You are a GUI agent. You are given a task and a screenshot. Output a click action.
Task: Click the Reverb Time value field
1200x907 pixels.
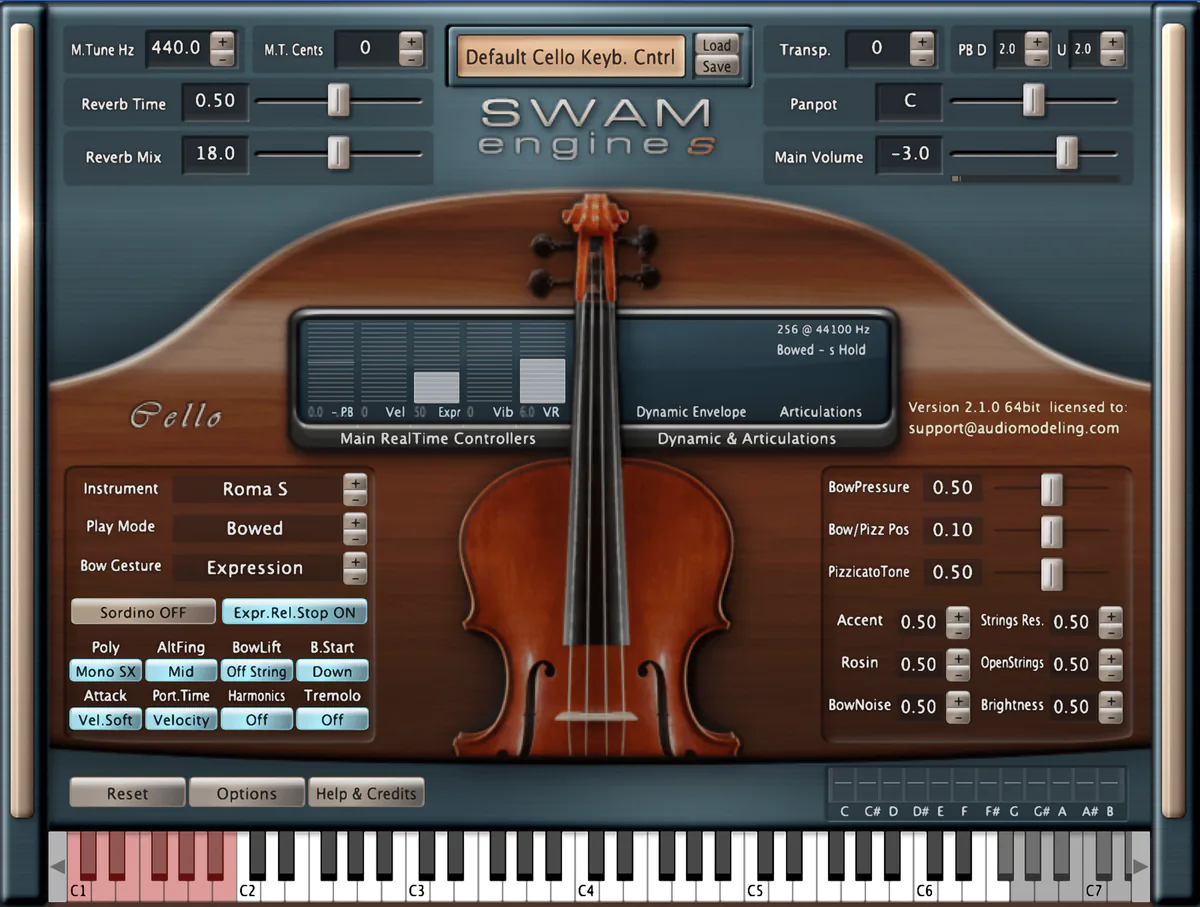(215, 101)
